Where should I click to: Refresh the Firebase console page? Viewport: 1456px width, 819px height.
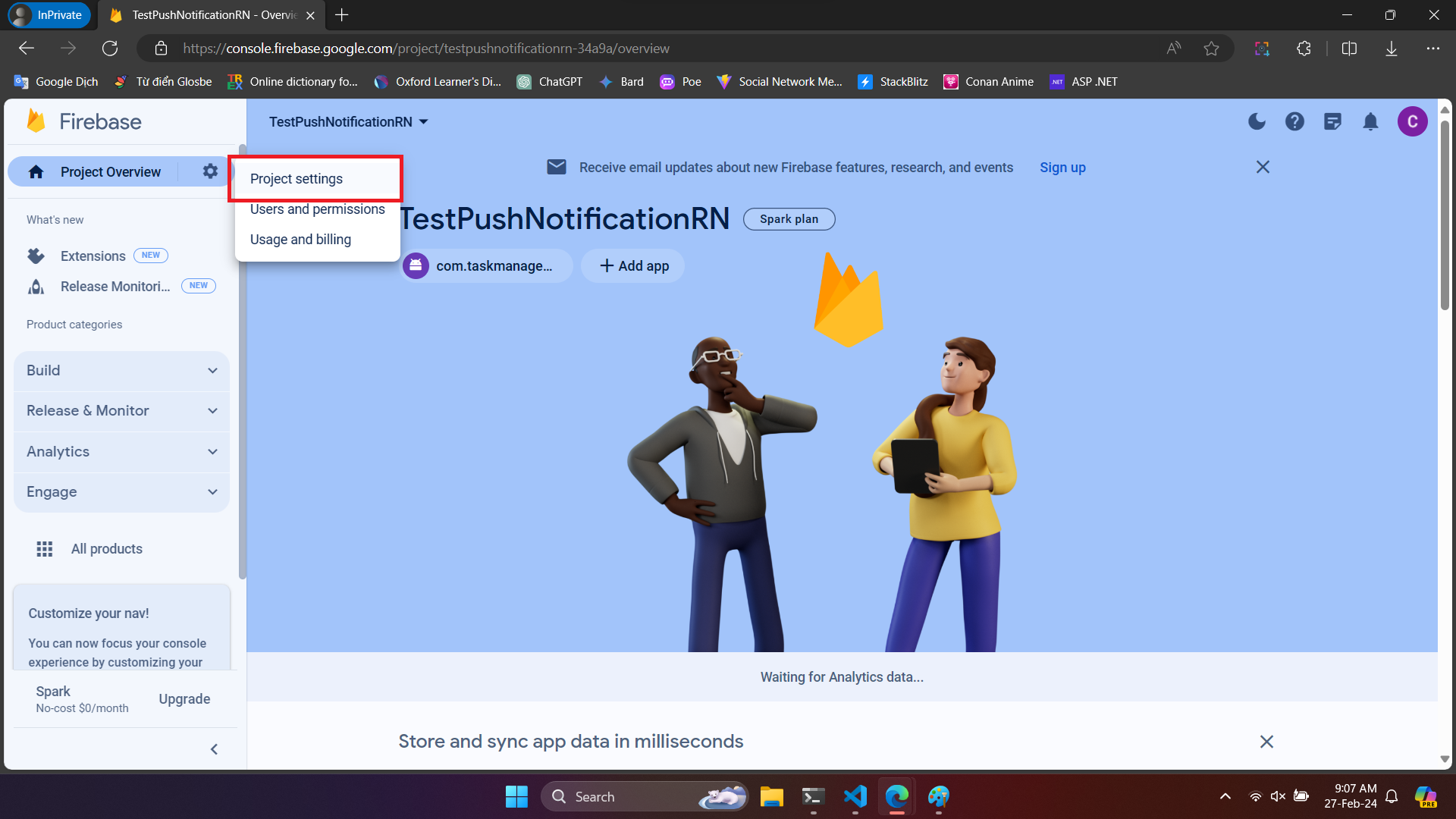[110, 49]
